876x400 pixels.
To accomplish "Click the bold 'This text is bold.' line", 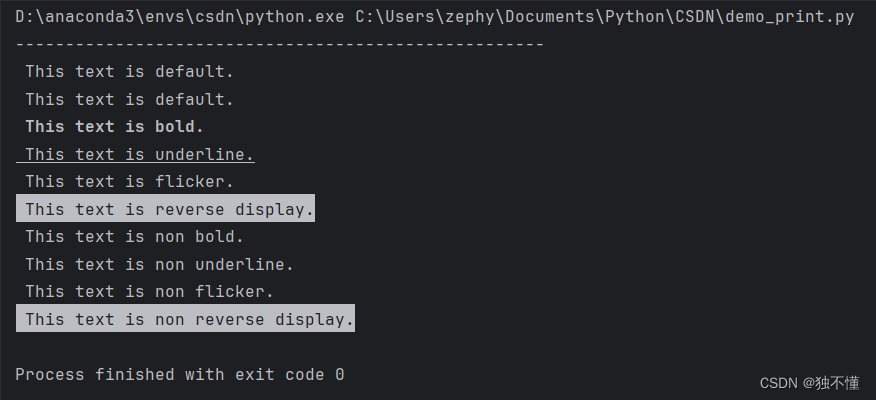I will click(x=114, y=127).
